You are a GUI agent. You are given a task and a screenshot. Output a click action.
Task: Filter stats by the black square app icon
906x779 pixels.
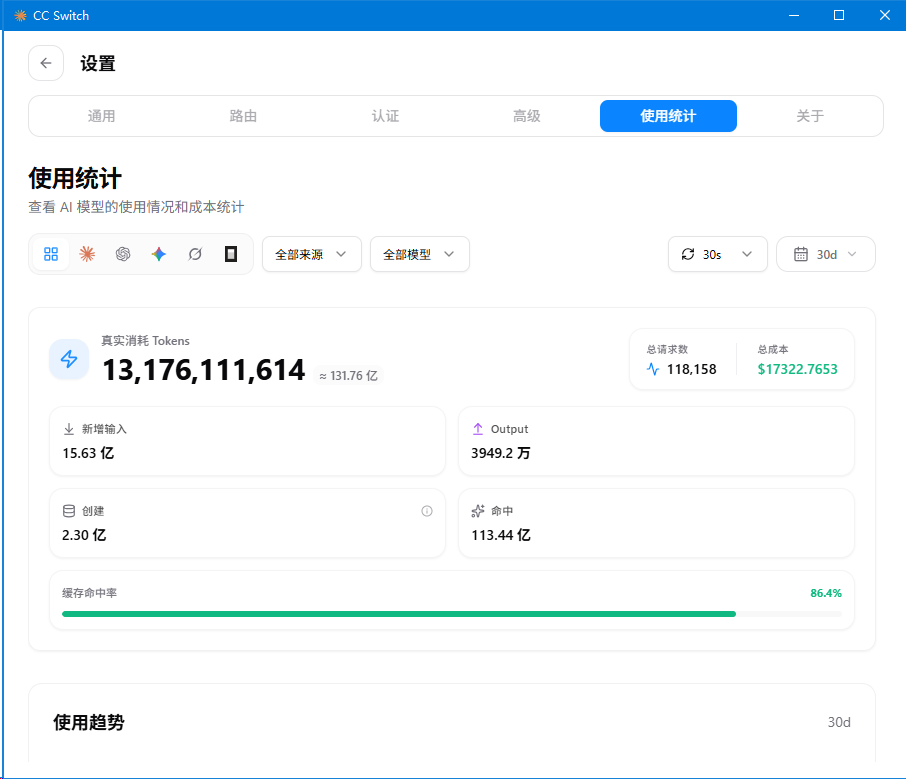point(231,254)
